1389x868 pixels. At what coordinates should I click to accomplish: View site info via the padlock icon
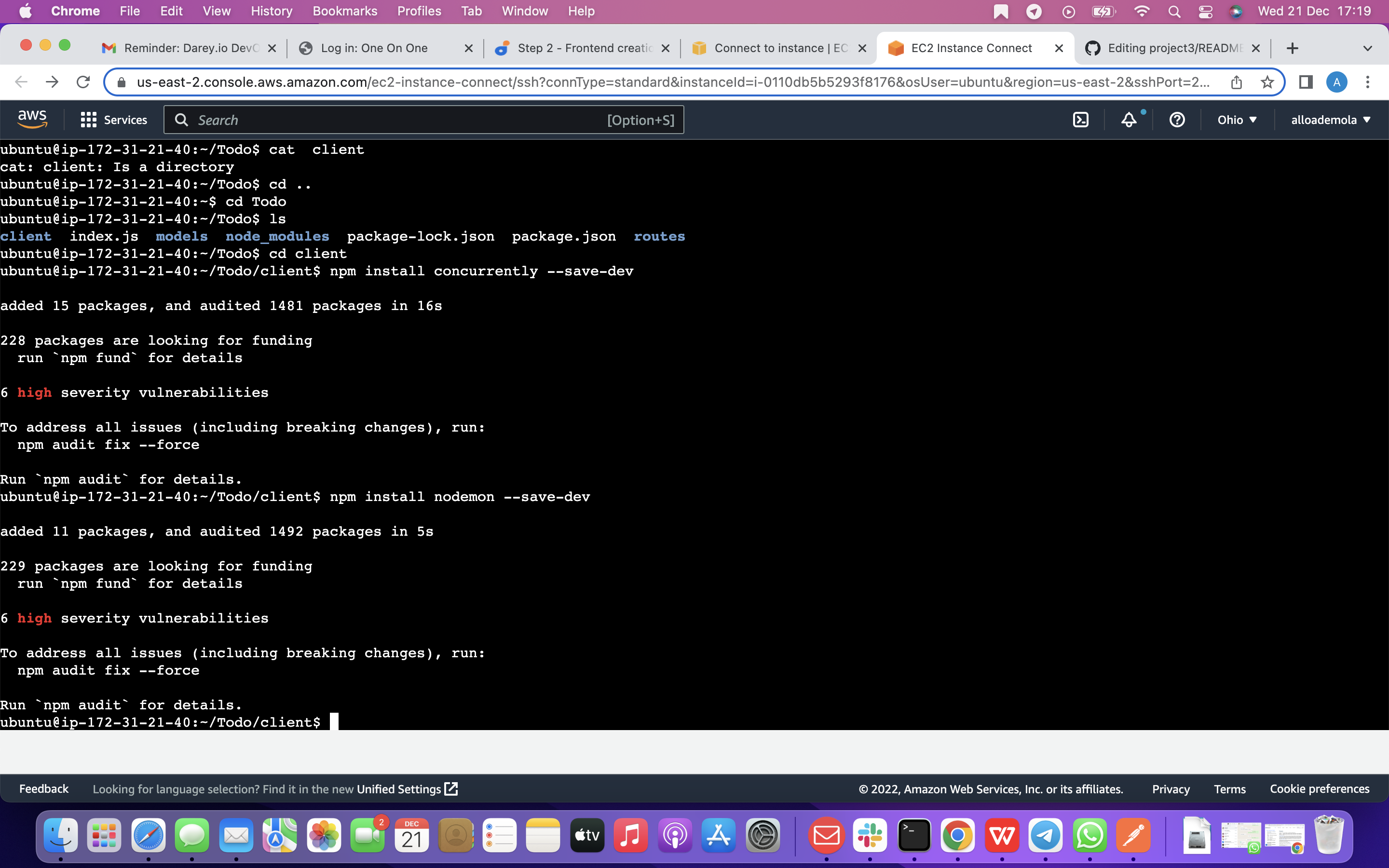point(121,81)
